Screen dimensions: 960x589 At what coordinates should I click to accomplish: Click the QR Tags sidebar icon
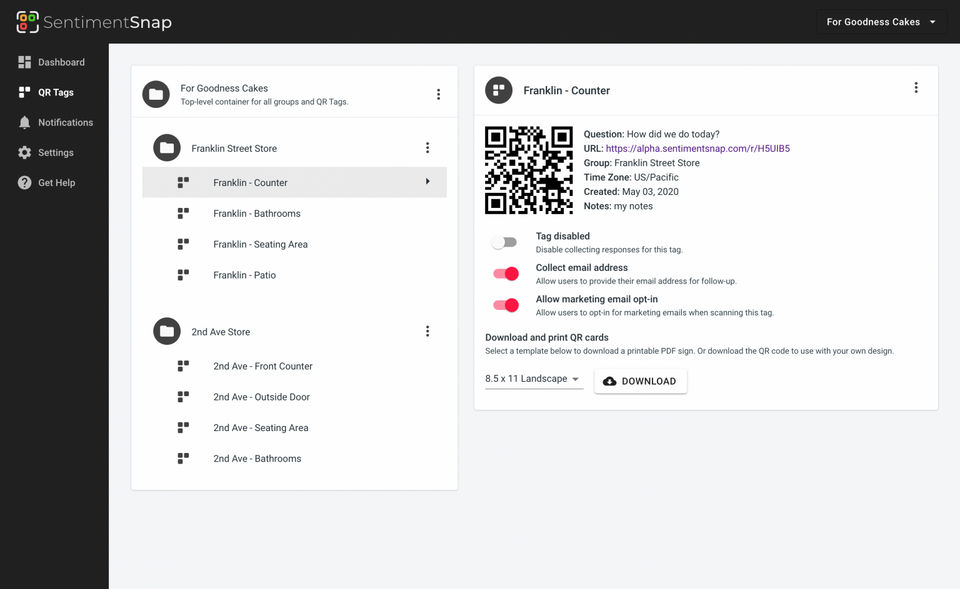25,92
